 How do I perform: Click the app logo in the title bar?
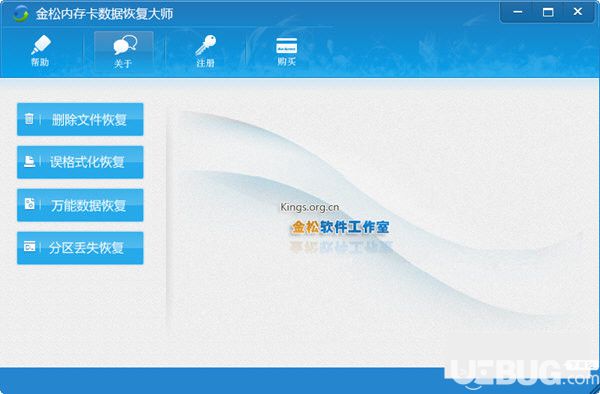pos(20,14)
